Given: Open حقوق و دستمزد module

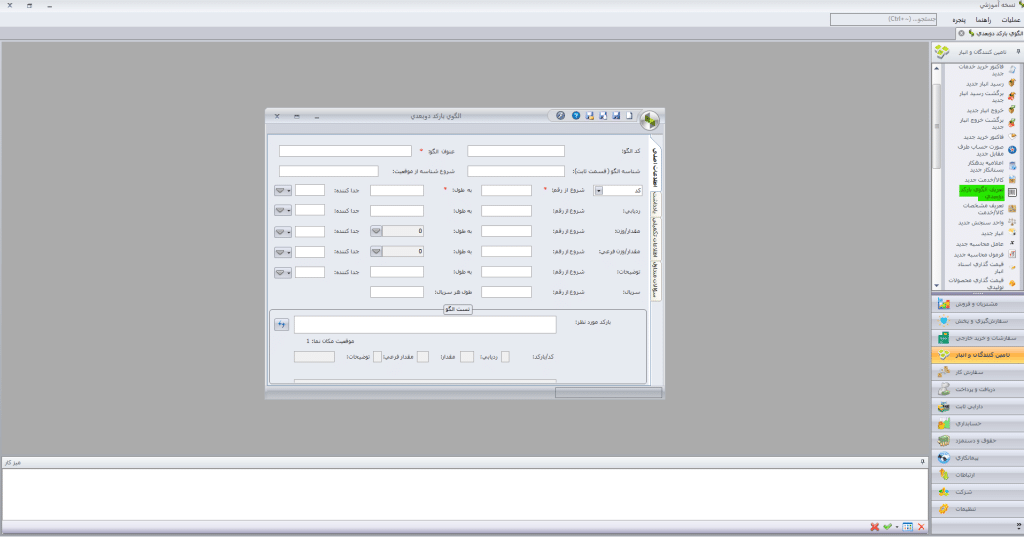Looking at the screenshot, I should click(978, 440).
